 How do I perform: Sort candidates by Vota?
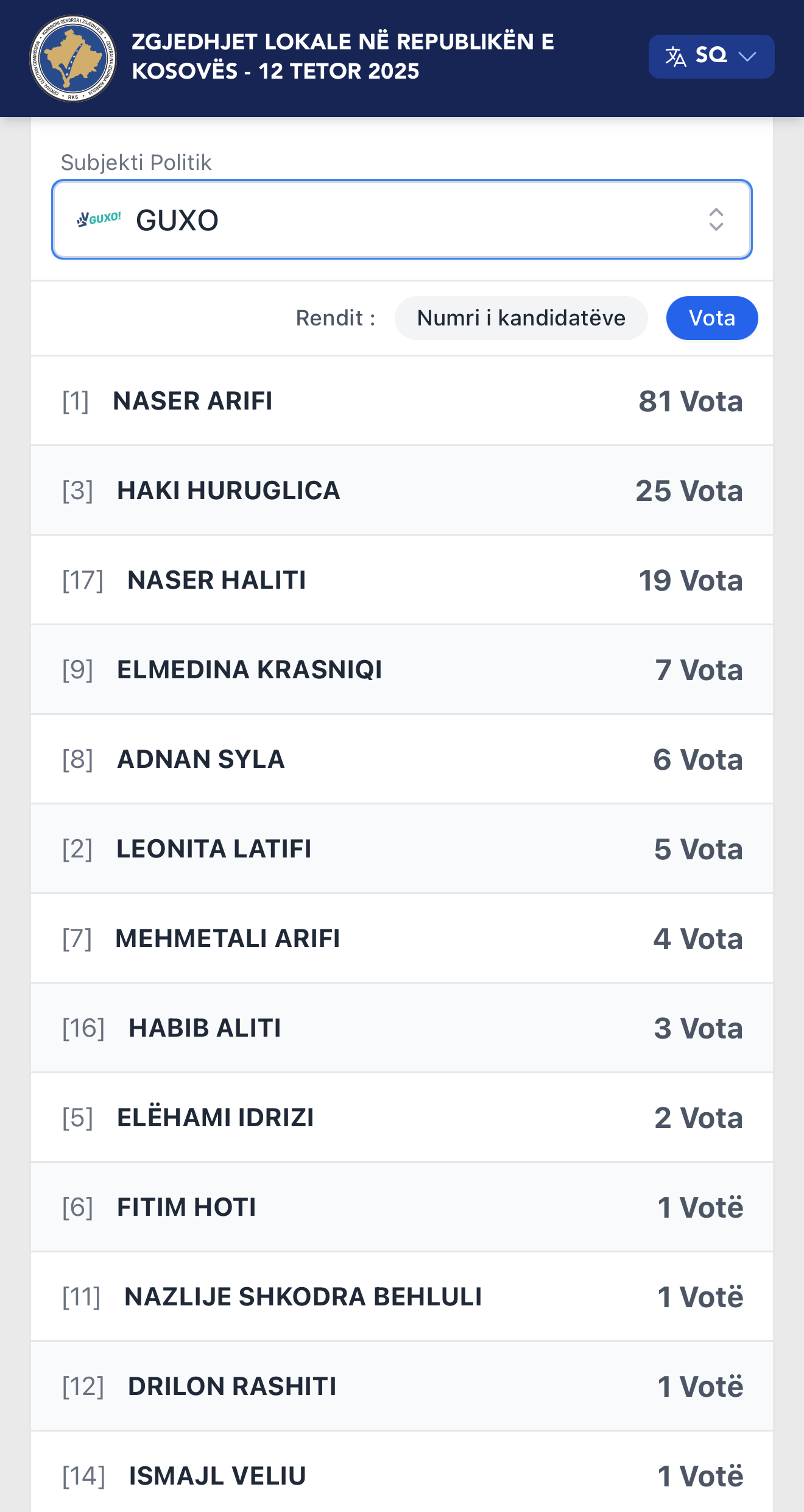click(x=711, y=318)
